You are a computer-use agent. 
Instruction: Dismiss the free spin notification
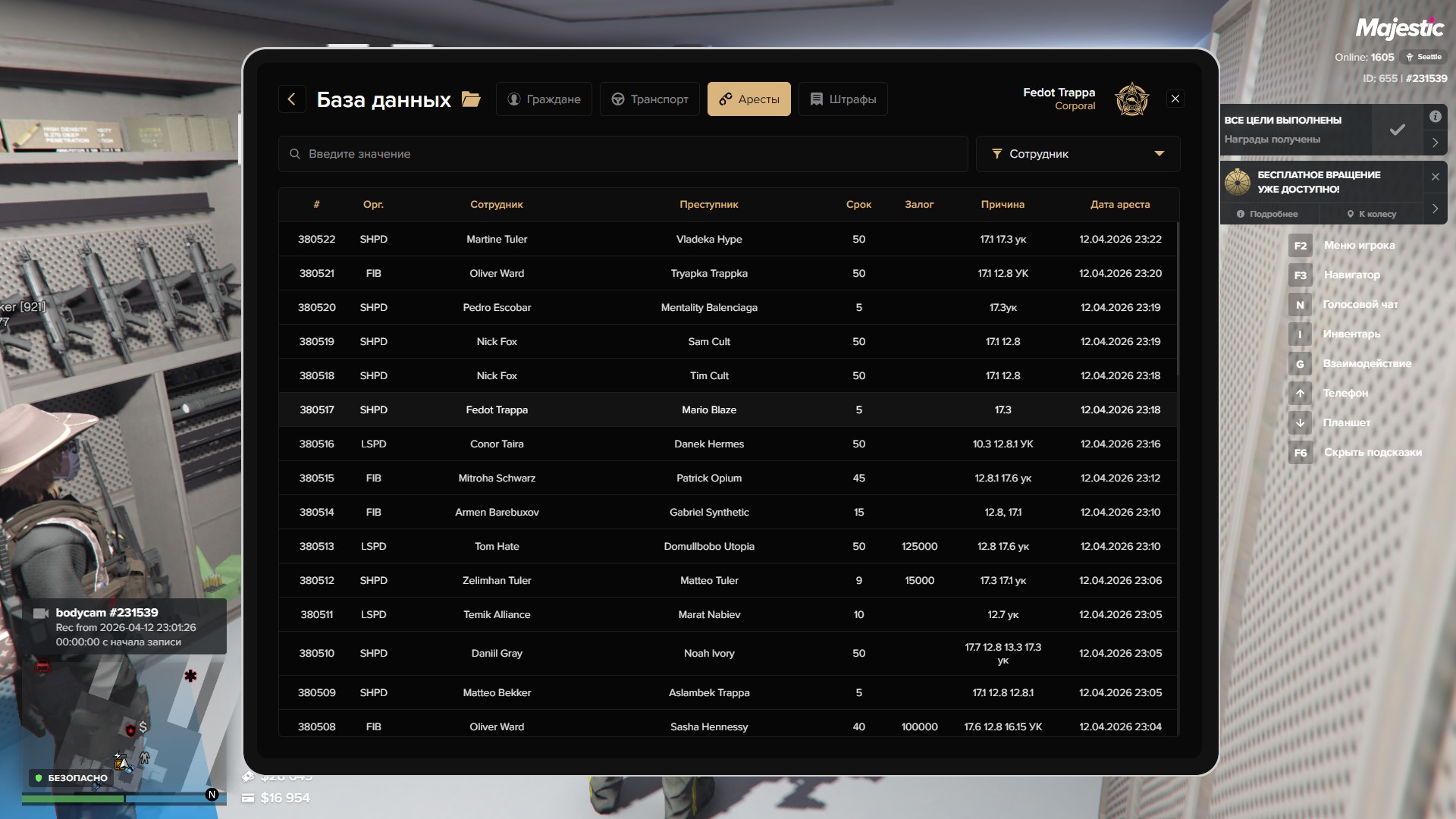coord(1435,177)
